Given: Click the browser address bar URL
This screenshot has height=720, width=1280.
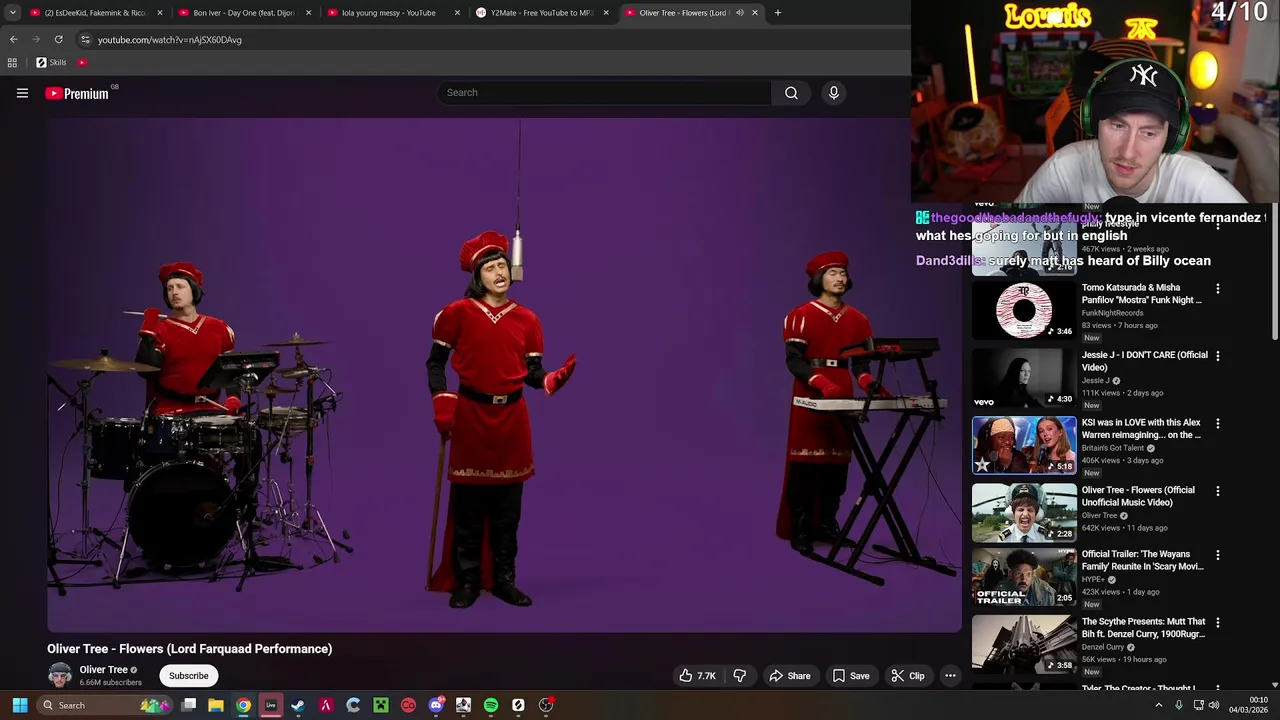Looking at the screenshot, I should pyautogui.click(x=170, y=40).
